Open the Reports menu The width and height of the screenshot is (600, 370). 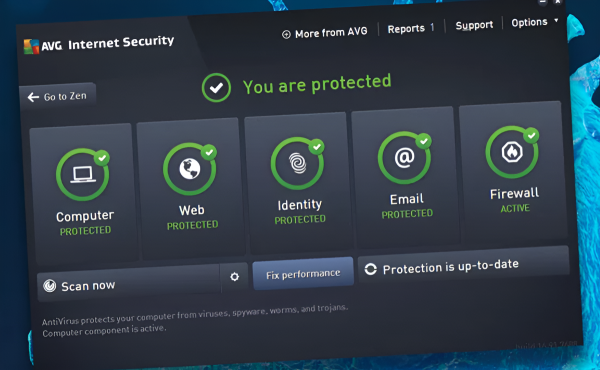tap(406, 29)
